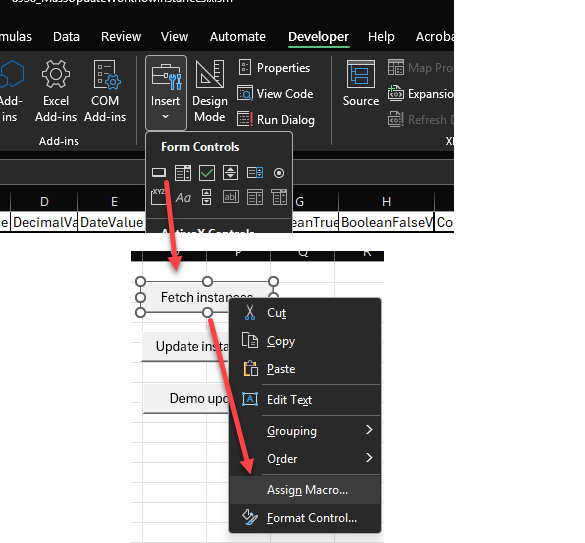Expand the Insert controls dropdown

(166, 93)
